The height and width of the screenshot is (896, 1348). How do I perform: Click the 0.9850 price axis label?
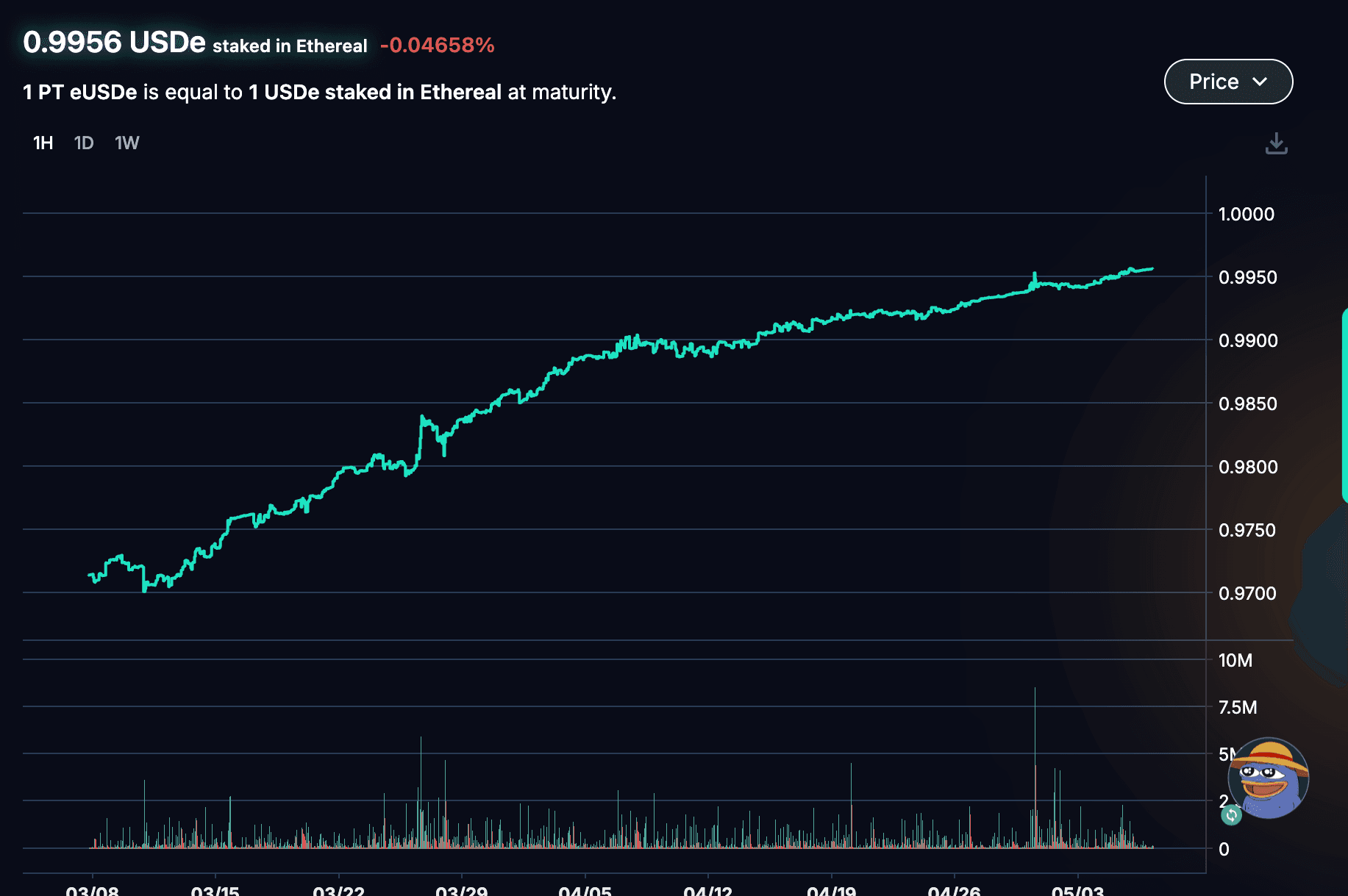click(1248, 404)
